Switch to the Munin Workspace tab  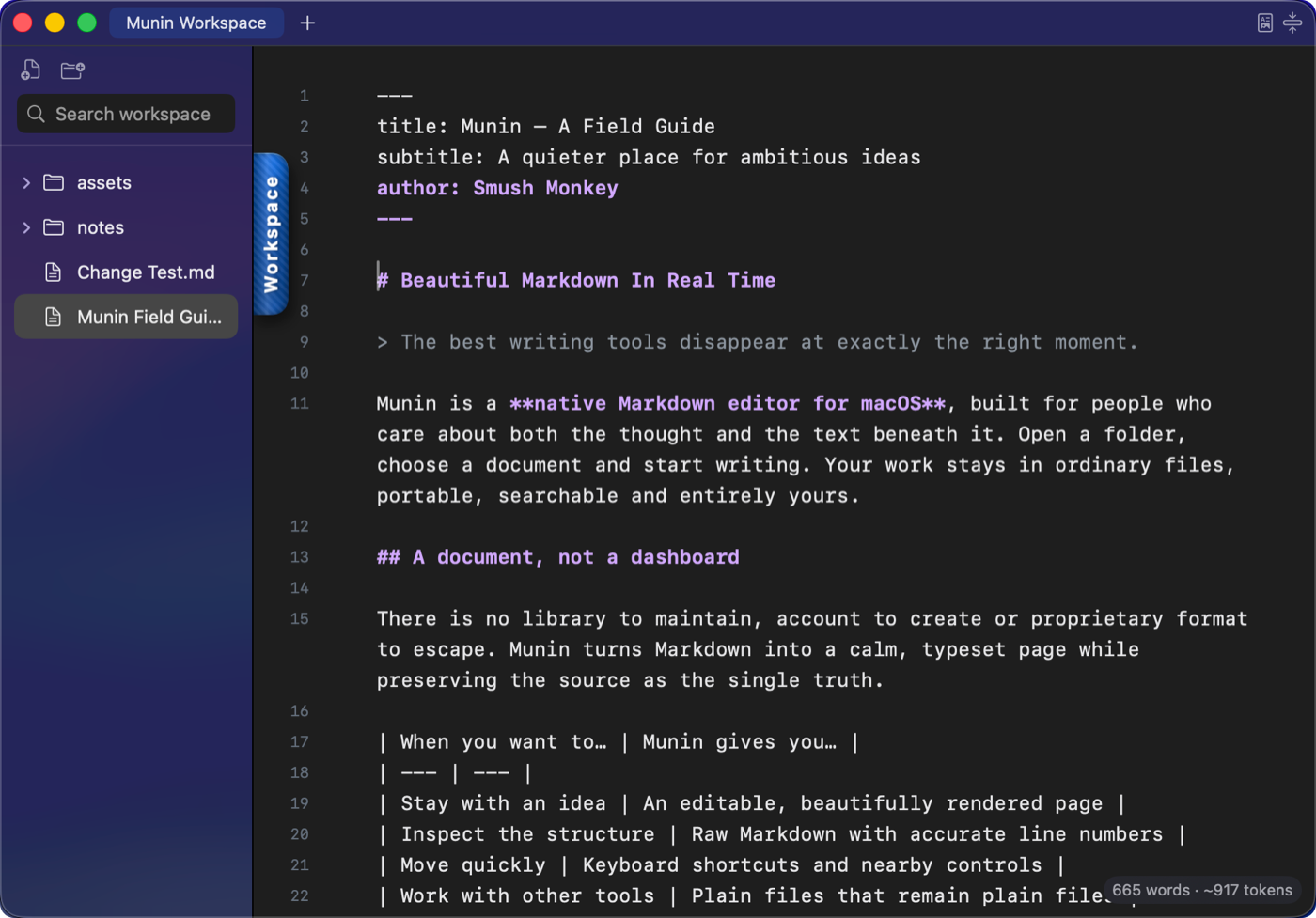pos(196,23)
